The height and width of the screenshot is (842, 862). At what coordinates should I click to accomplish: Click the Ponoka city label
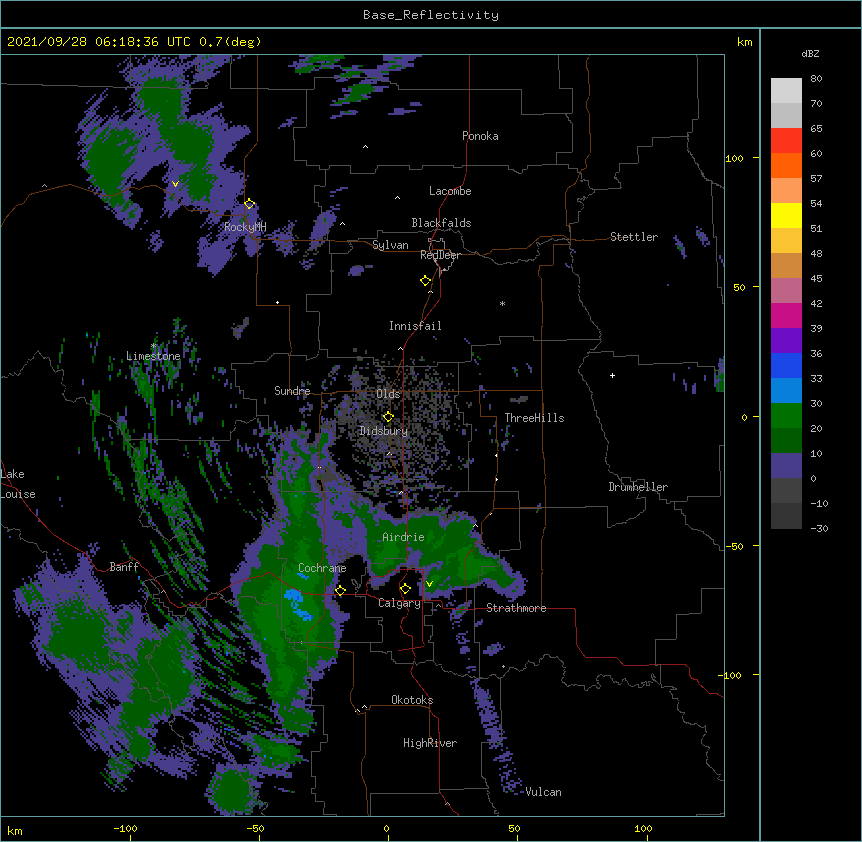coord(480,136)
